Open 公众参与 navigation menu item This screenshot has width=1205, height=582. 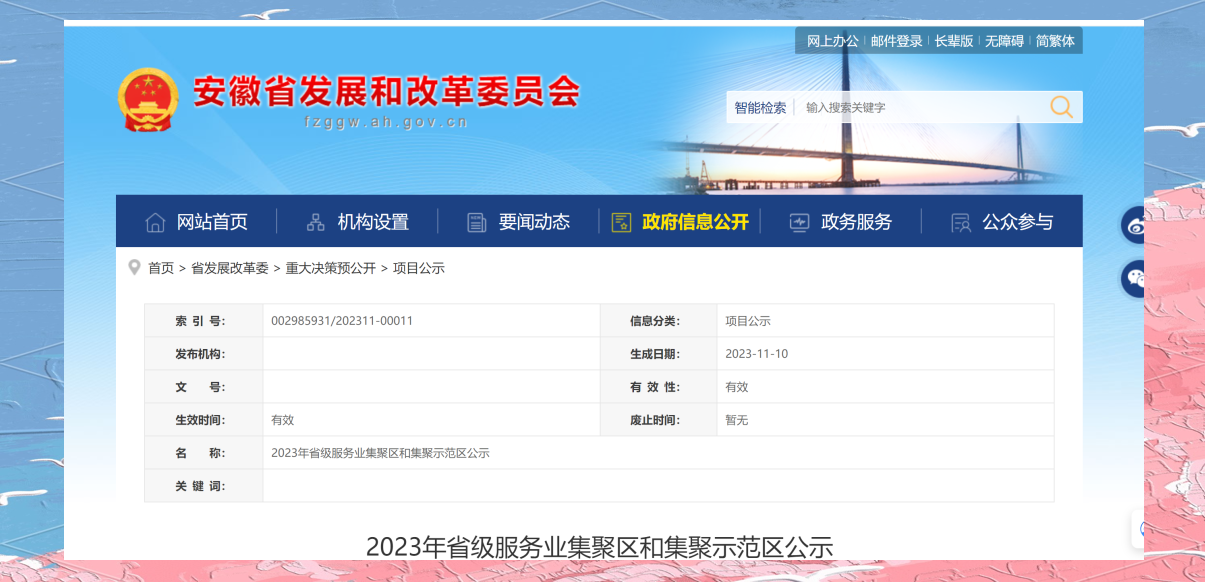[x=1017, y=222]
